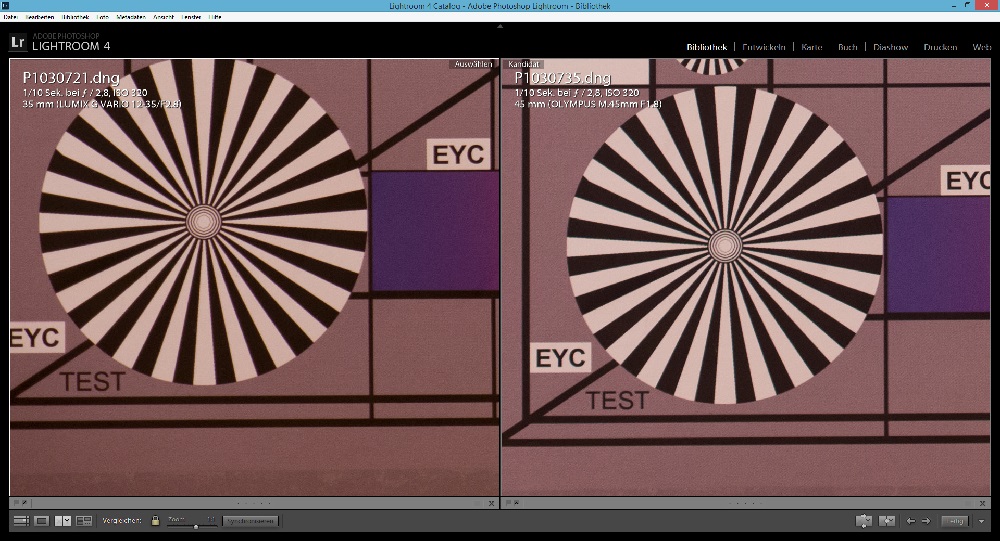Open toolbar options dropdown arrow

tap(981, 521)
